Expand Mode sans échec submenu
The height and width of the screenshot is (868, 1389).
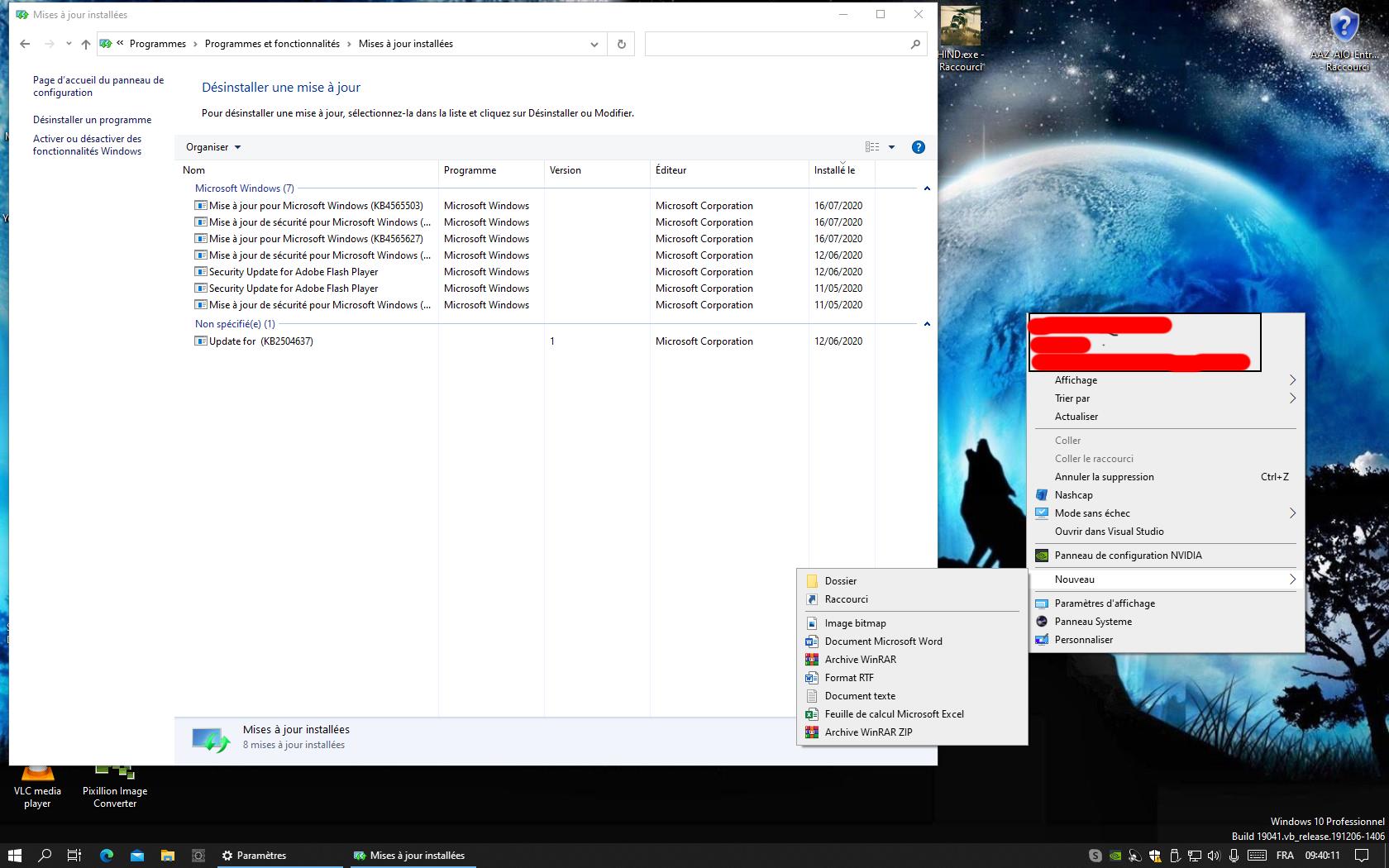click(1166, 513)
